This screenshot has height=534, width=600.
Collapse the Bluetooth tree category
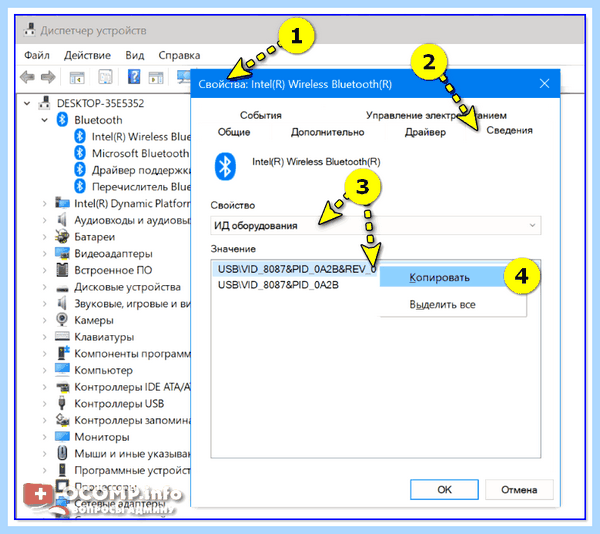[45, 120]
